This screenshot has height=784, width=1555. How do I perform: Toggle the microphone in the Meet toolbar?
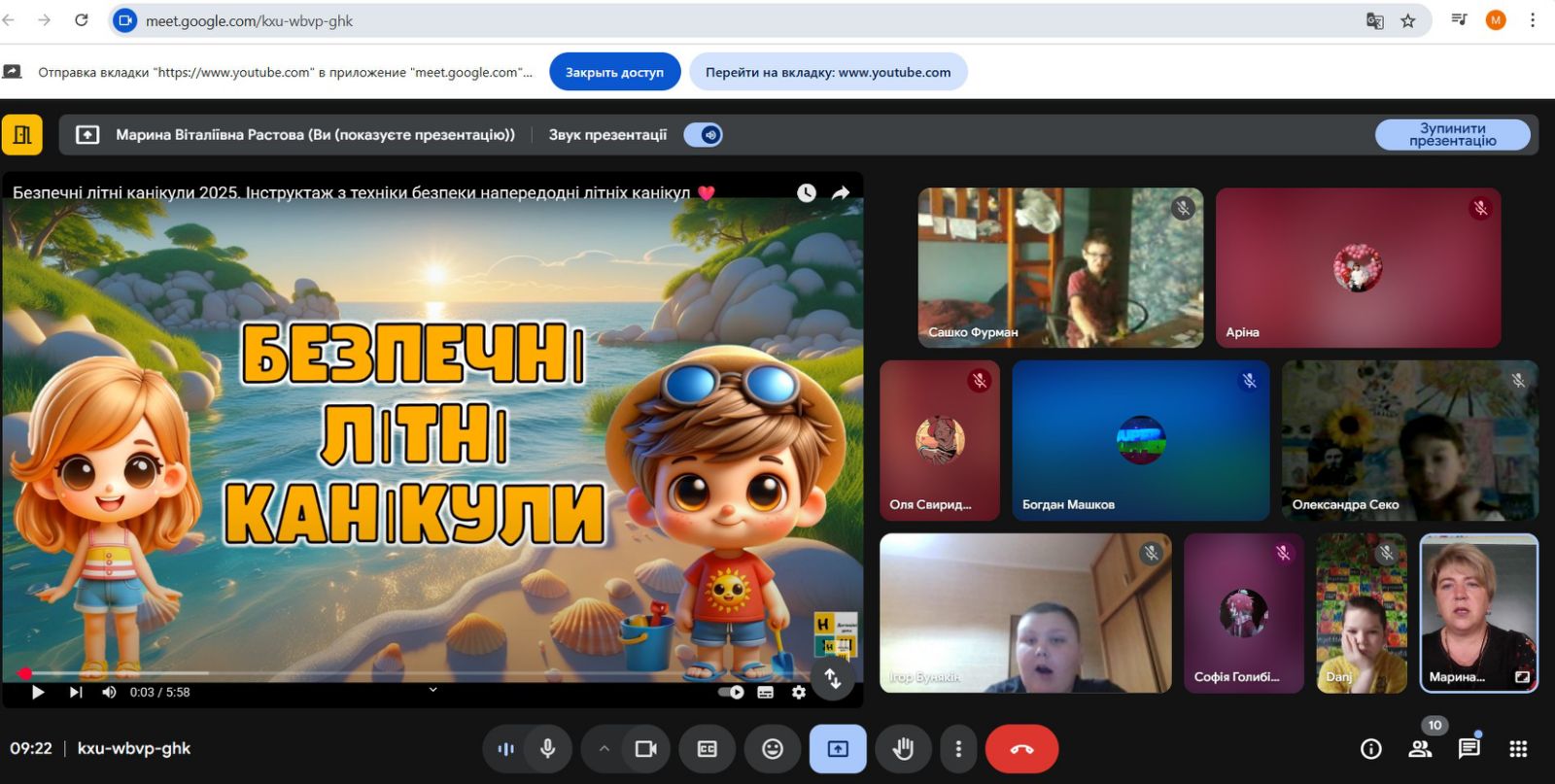[x=548, y=749]
